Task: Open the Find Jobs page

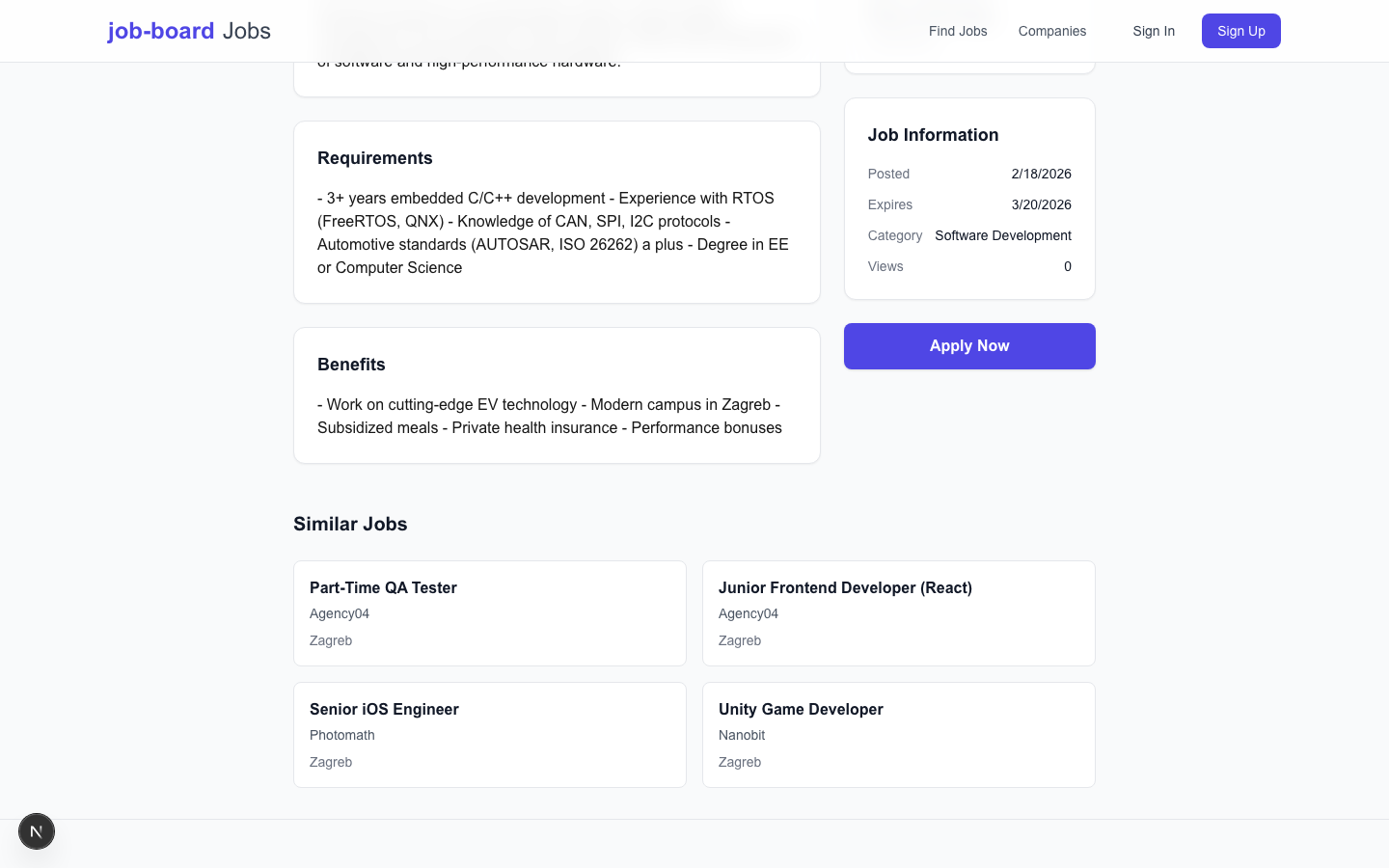Action: point(958,31)
